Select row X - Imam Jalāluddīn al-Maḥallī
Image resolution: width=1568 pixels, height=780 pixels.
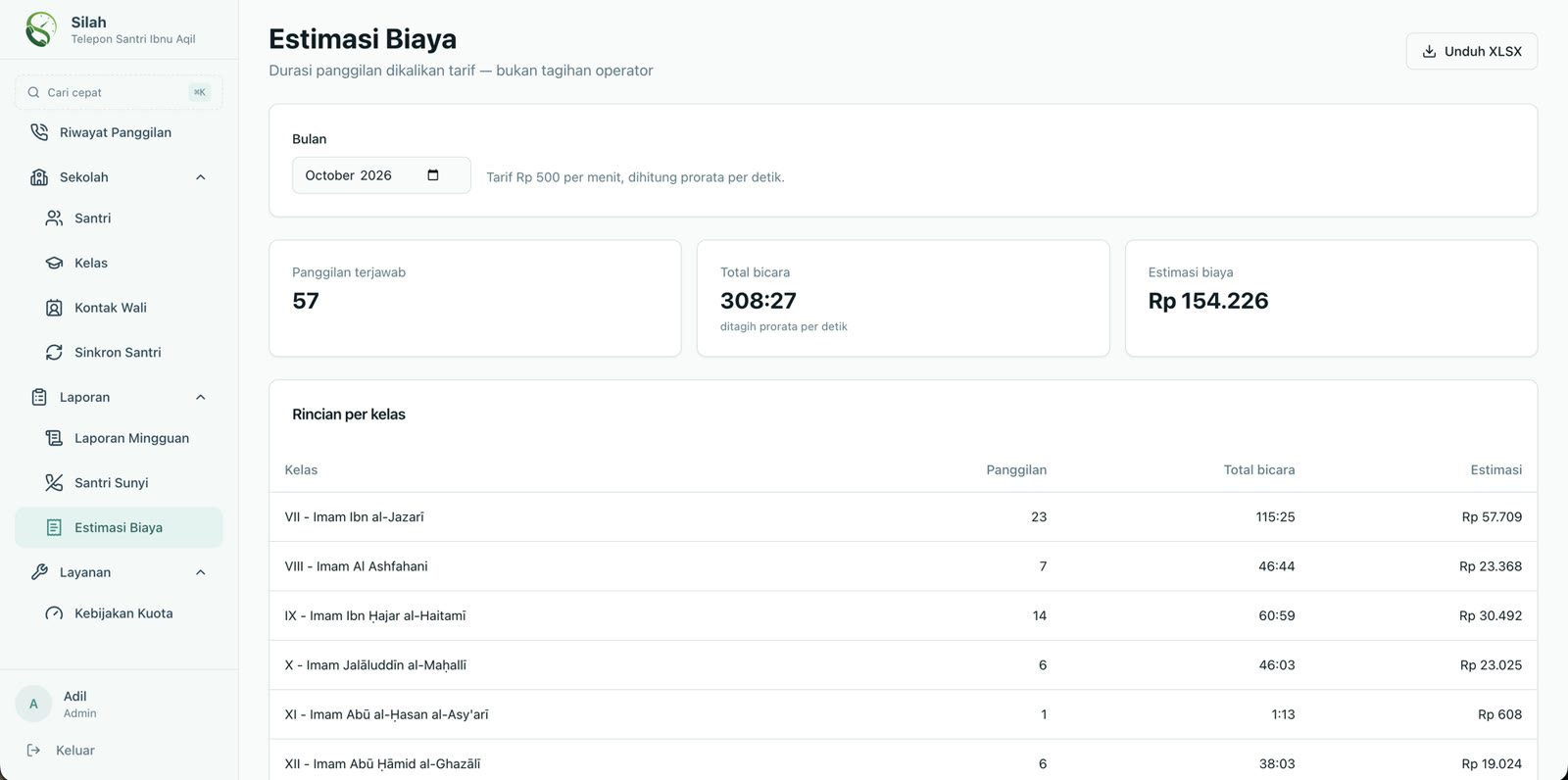(x=903, y=665)
